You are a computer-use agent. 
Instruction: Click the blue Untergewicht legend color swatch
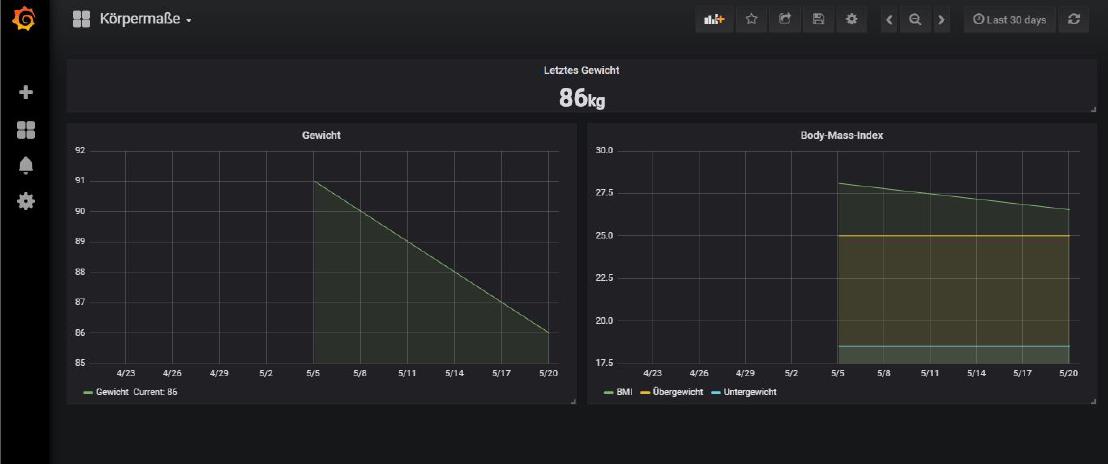coord(714,392)
